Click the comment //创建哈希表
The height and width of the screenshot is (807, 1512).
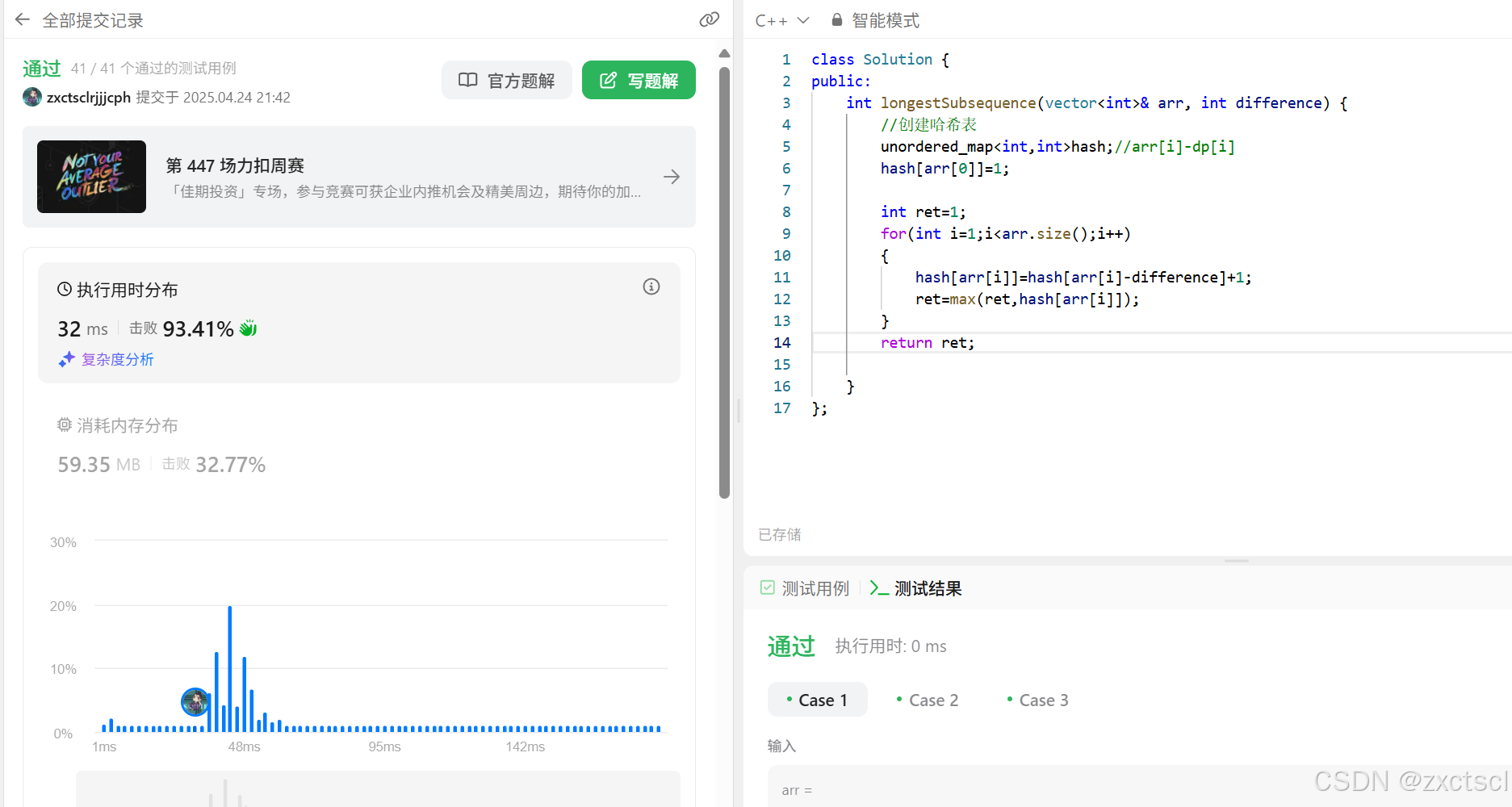click(x=928, y=125)
